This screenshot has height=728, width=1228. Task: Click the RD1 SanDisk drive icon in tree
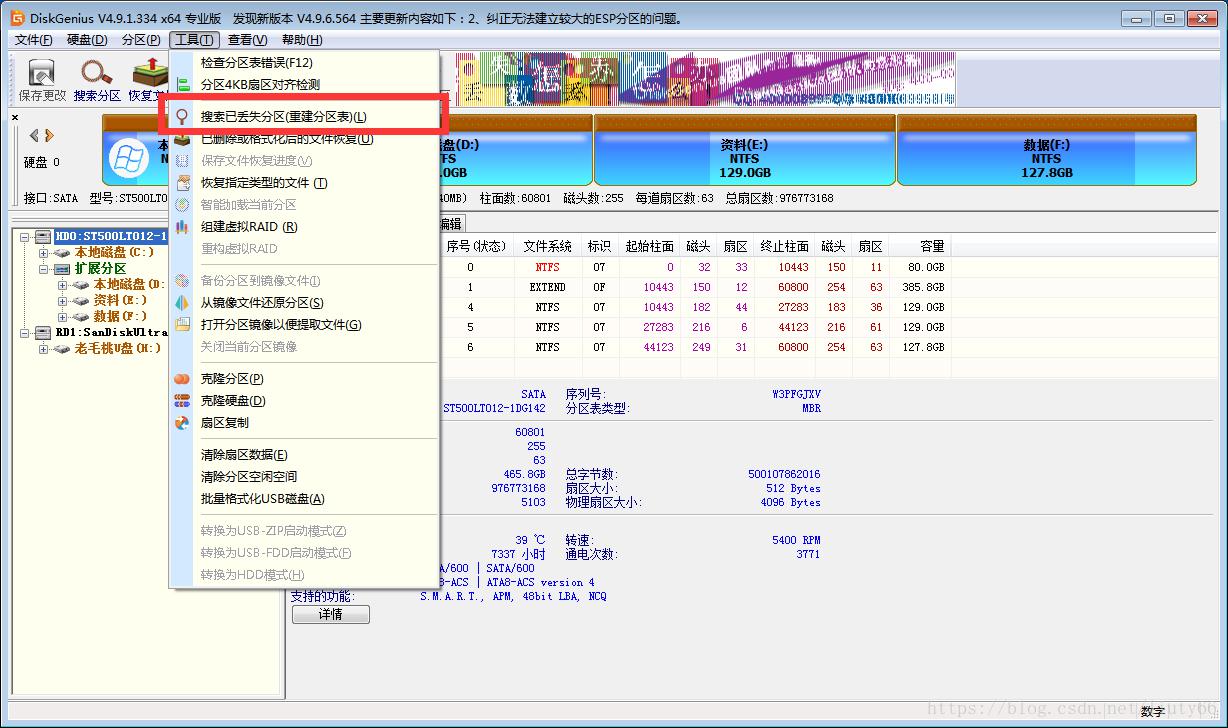tap(43, 332)
